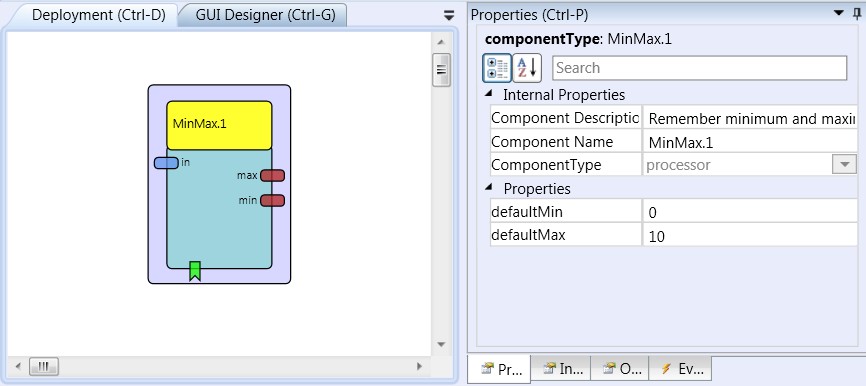This screenshot has height=386, width=866.
Task: Click the blue 'in' input port
Action: [166, 163]
